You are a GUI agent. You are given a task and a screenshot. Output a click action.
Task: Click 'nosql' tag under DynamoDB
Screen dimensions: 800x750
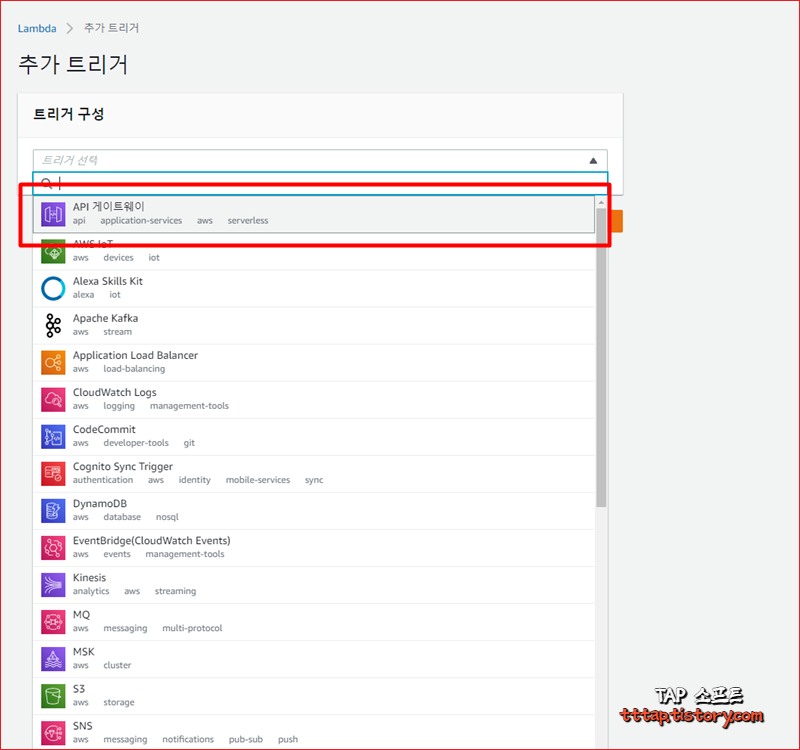click(167, 517)
